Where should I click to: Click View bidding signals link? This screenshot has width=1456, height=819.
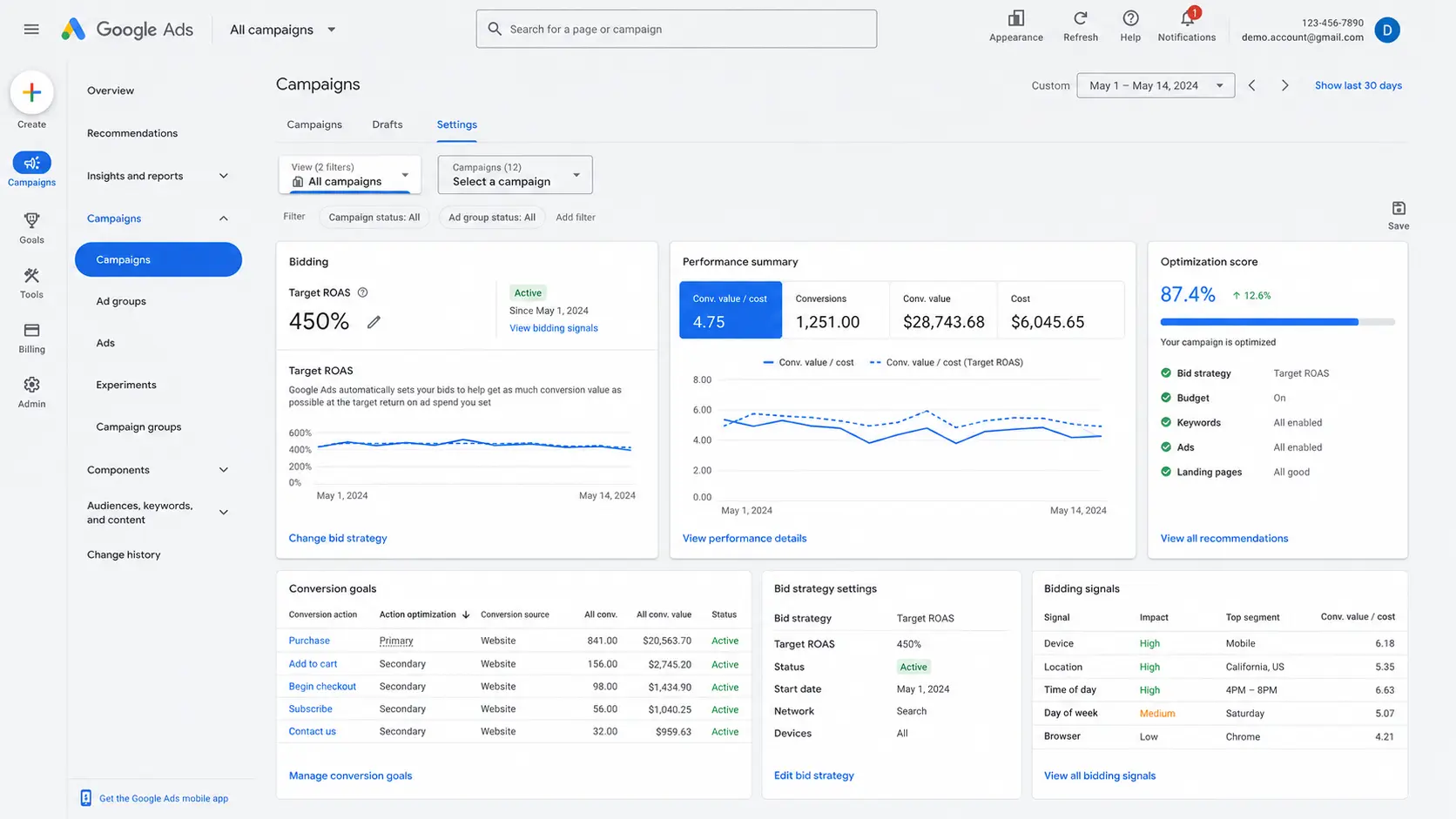[x=554, y=328]
